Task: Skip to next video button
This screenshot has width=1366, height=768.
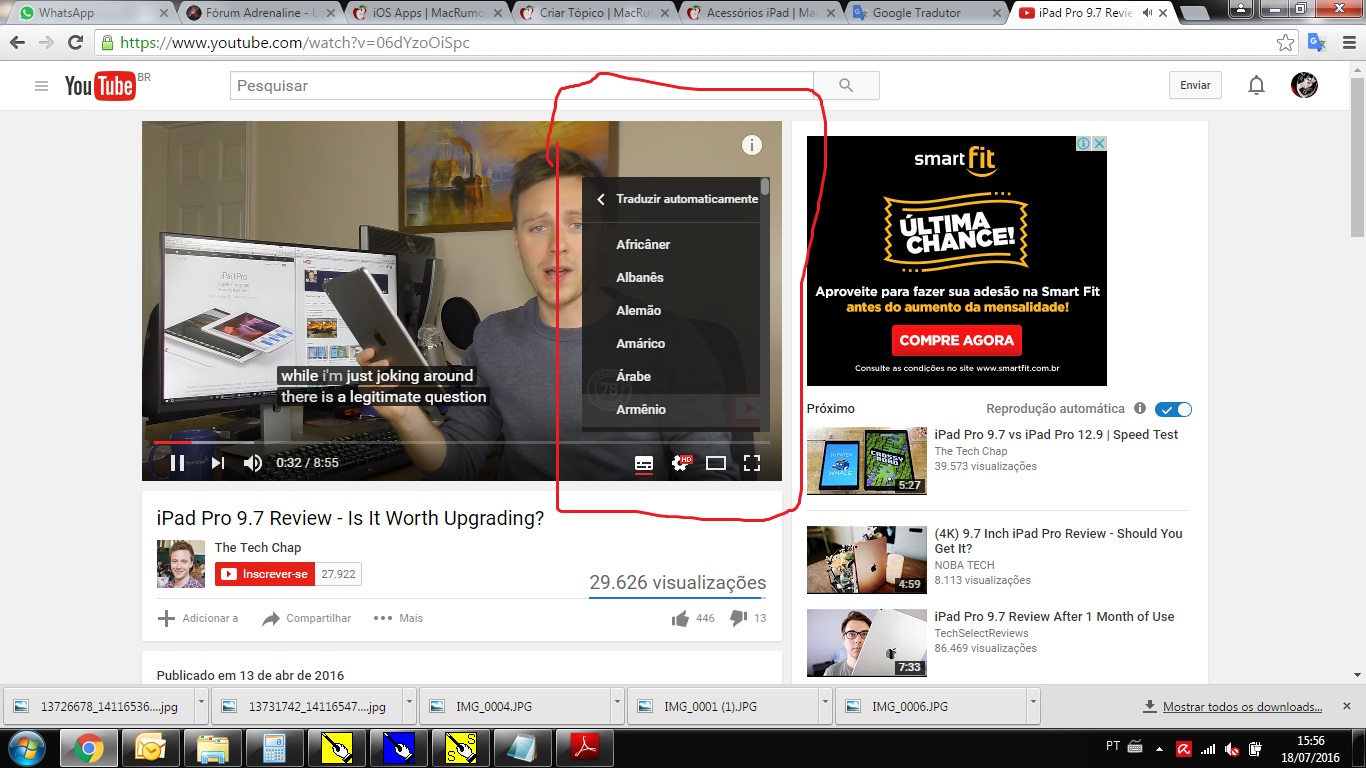Action: 218,463
